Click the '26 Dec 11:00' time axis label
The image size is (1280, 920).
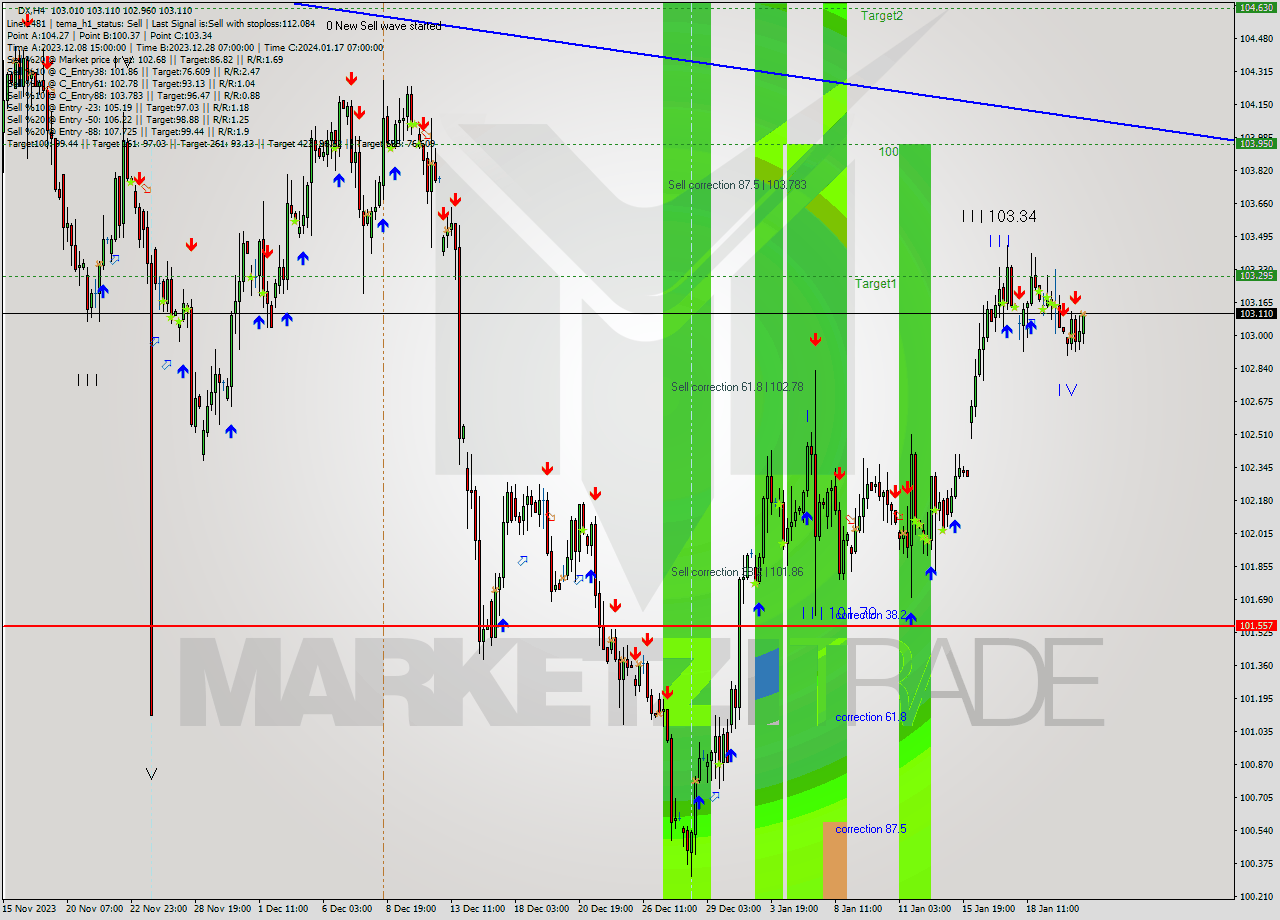[669, 909]
